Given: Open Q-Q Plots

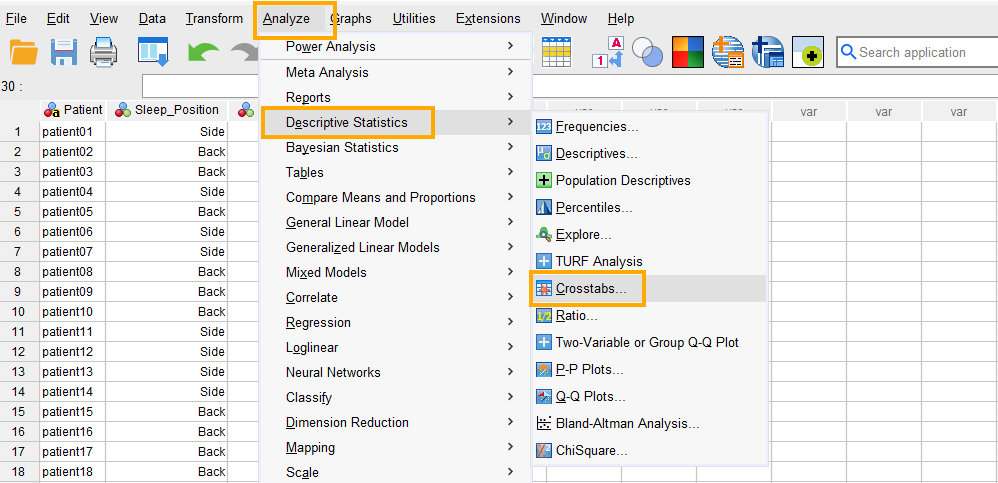Looking at the screenshot, I should pyautogui.click(x=649, y=396).
